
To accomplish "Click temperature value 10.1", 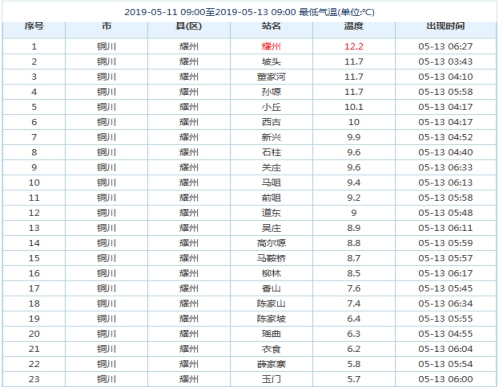I will (354, 107).
